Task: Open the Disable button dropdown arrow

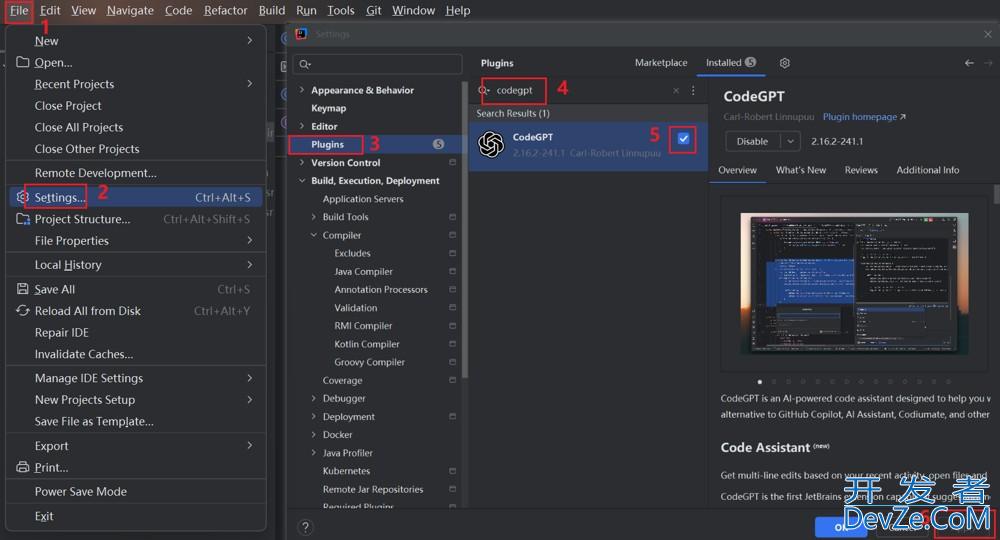Action: [790, 142]
